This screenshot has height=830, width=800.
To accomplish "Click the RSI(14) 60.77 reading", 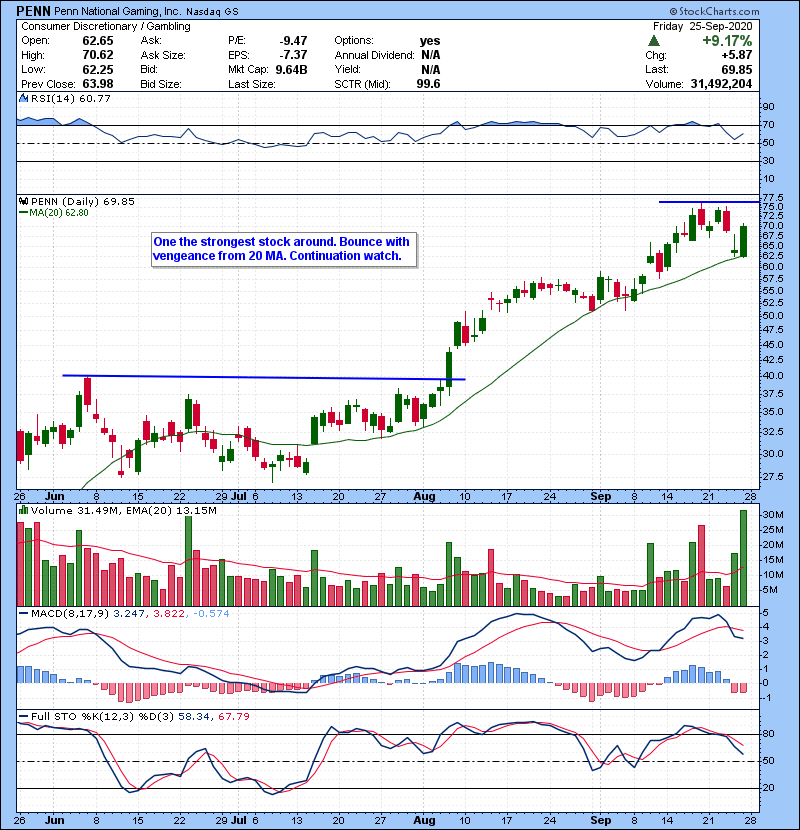I will click(x=71, y=98).
